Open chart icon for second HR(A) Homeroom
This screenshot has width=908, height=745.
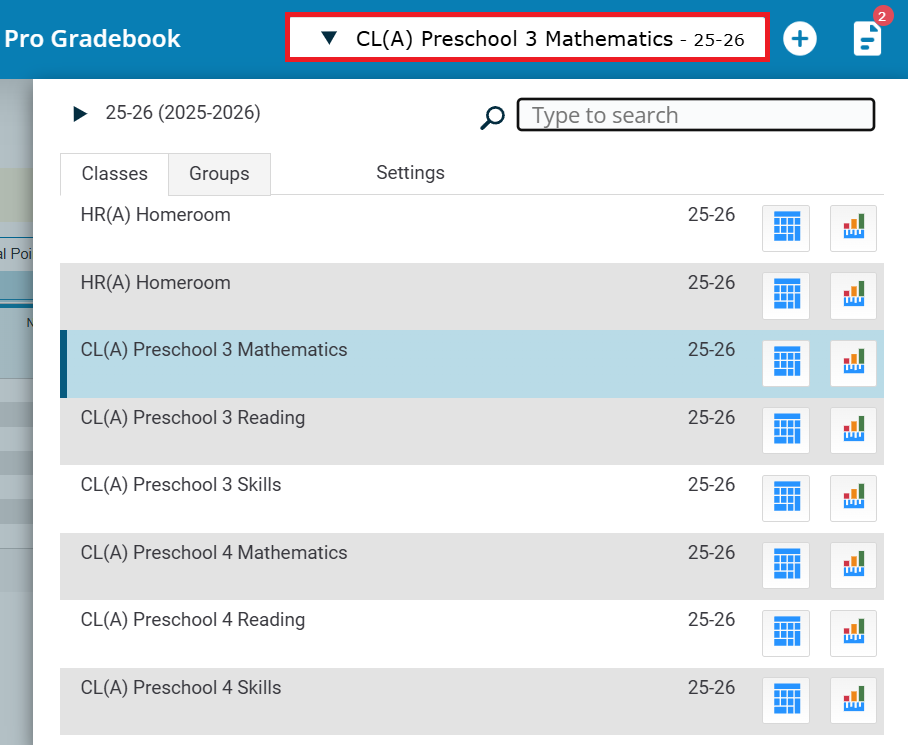(853, 295)
